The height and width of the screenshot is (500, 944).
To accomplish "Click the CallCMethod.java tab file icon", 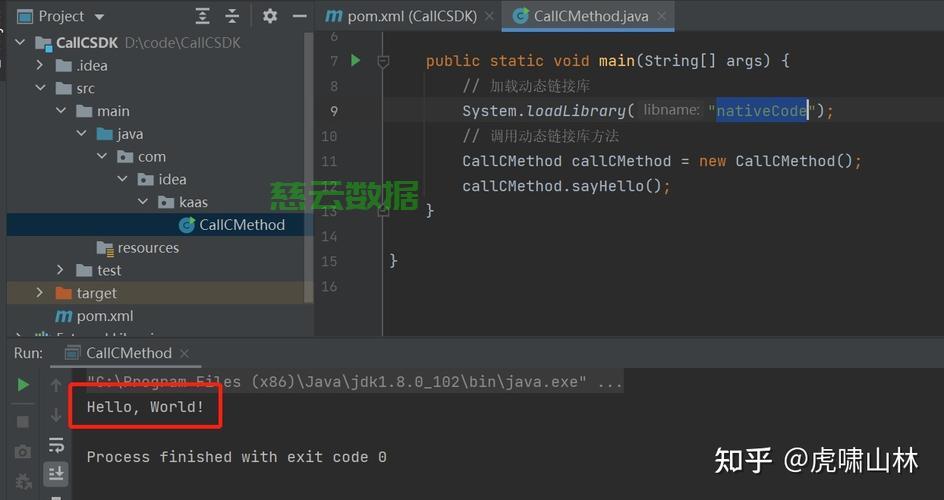I will [521, 16].
